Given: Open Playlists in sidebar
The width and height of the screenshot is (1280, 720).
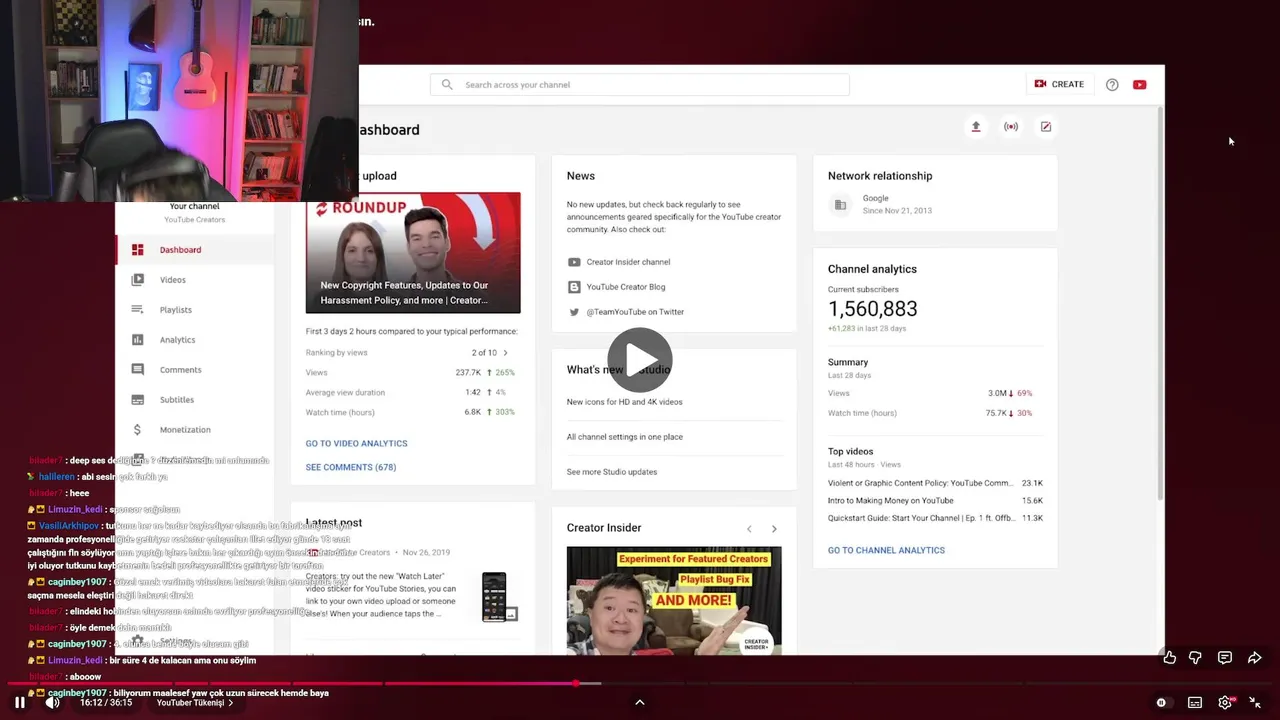Looking at the screenshot, I should click(x=195, y=310).
